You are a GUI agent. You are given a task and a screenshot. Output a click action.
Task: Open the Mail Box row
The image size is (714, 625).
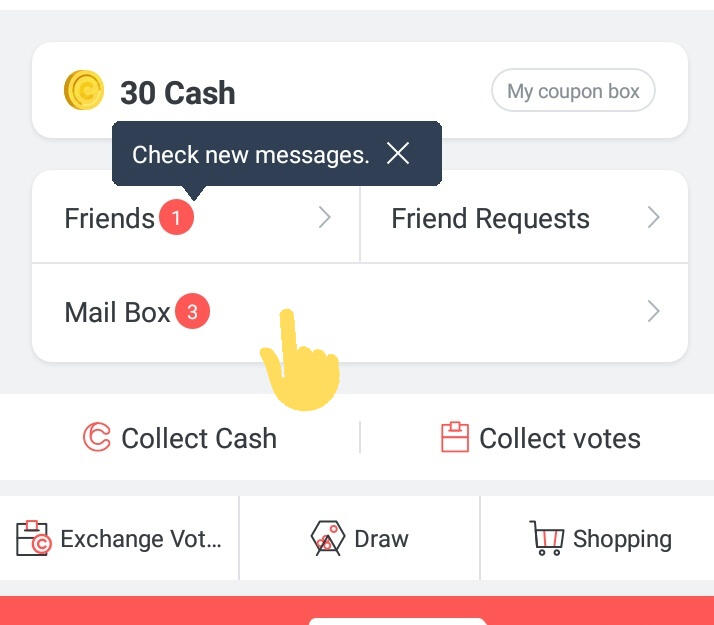[x=360, y=313]
